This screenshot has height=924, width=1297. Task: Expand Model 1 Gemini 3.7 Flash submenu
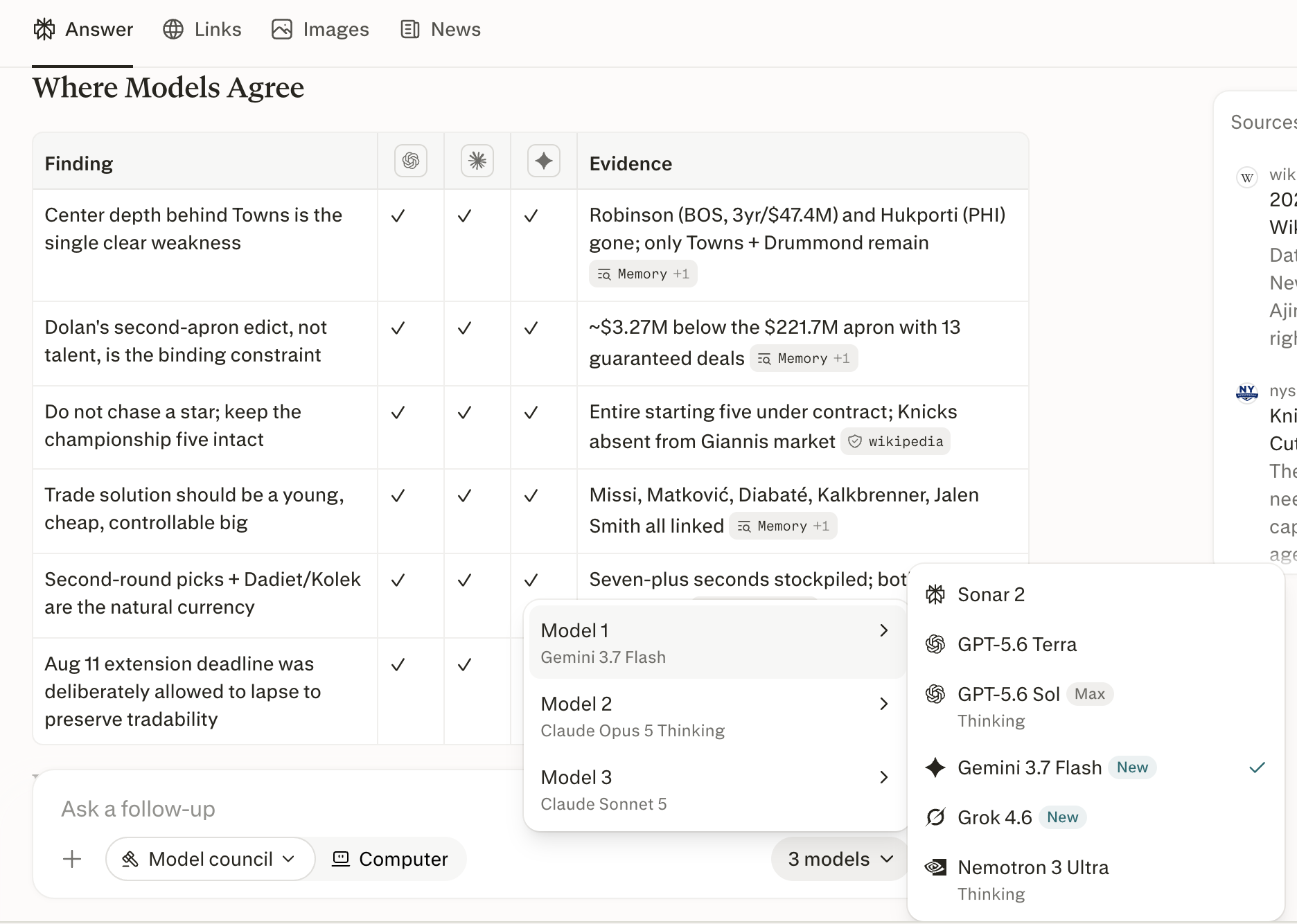click(x=716, y=643)
